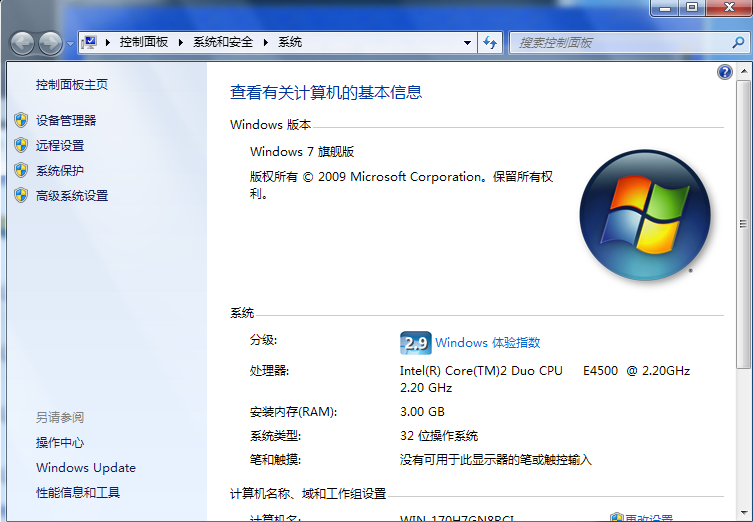This screenshot has height=522, width=753.
Task: Click the 32 位操作系统 value
Action: tap(439, 436)
